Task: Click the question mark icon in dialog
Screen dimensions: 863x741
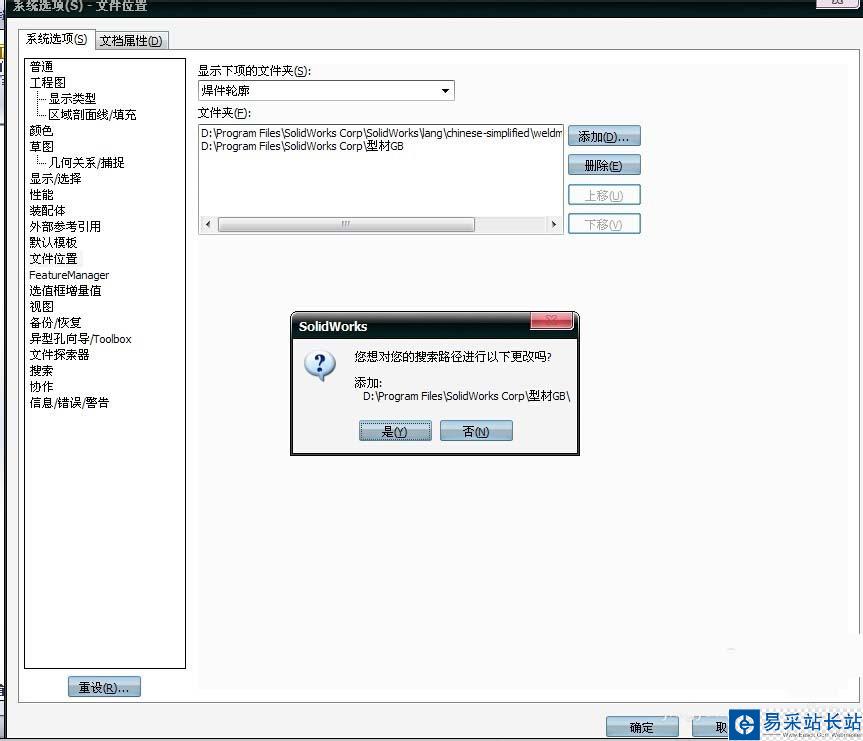Action: [x=320, y=366]
